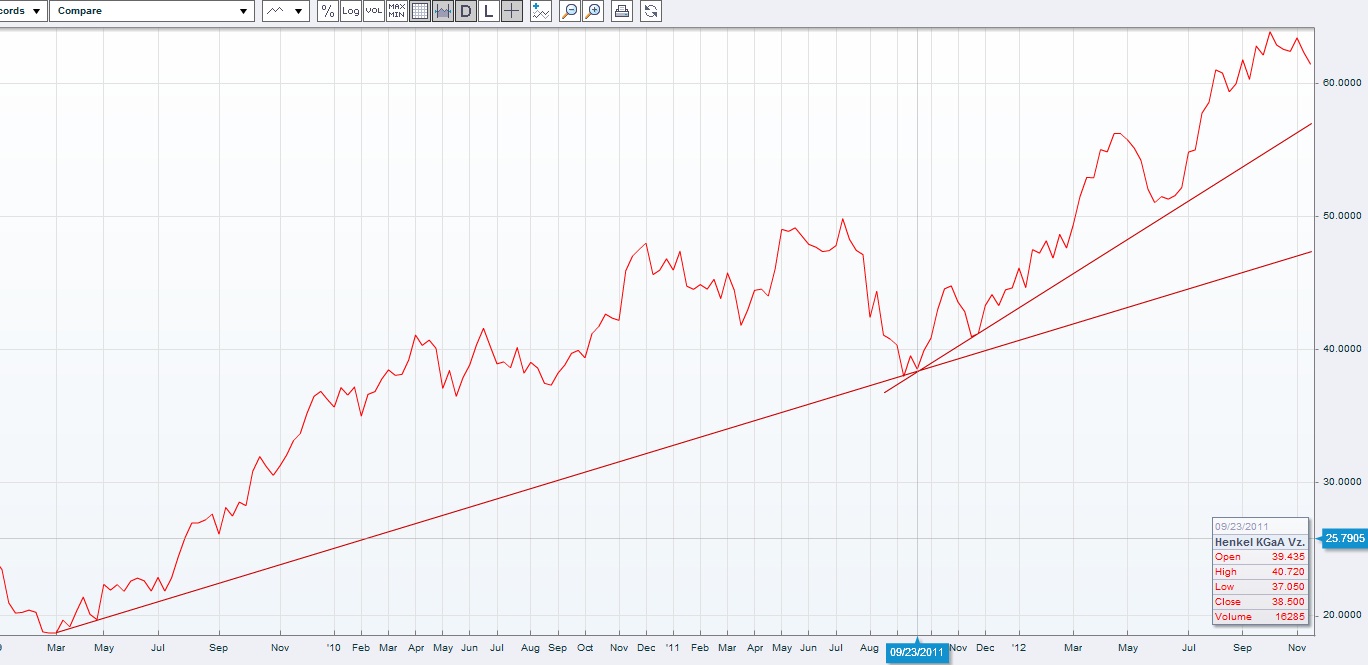The height and width of the screenshot is (665, 1368).
Task: Click the Henkel KGaA Vz. title in tooltip
Action: (1259, 541)
